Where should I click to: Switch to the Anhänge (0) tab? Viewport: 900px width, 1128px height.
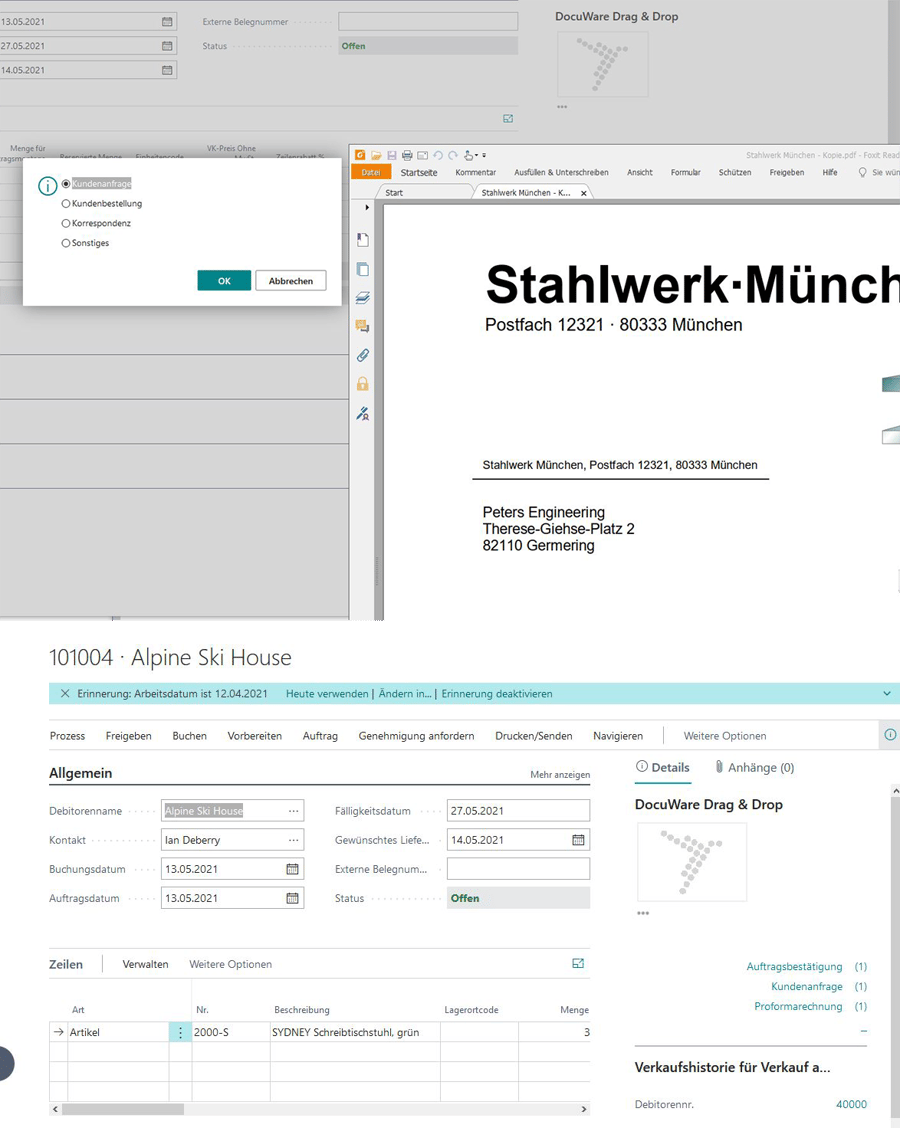tap(754, 768)
